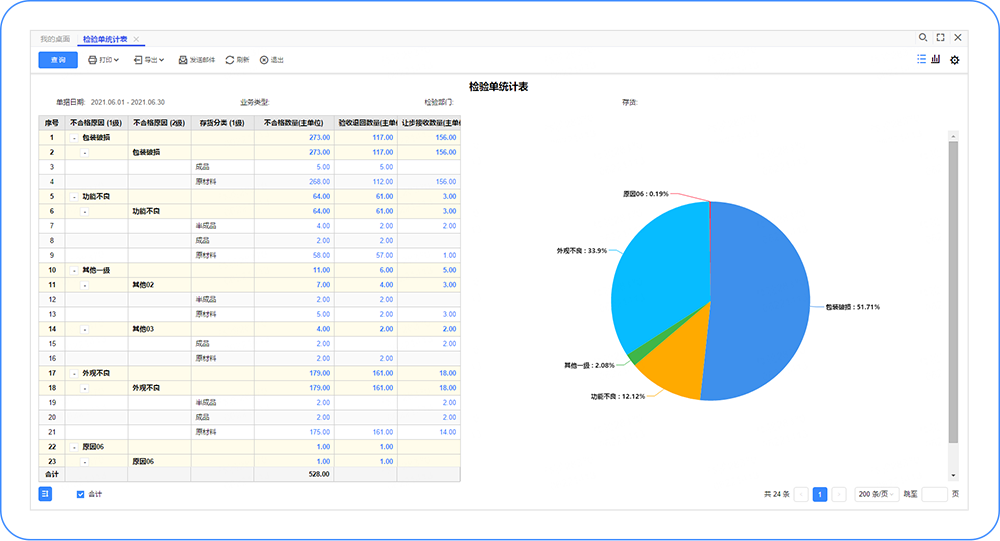Click the 发送邮件 send mail icon
Viewport: 1000px width, 541px height.
point(183,60)
